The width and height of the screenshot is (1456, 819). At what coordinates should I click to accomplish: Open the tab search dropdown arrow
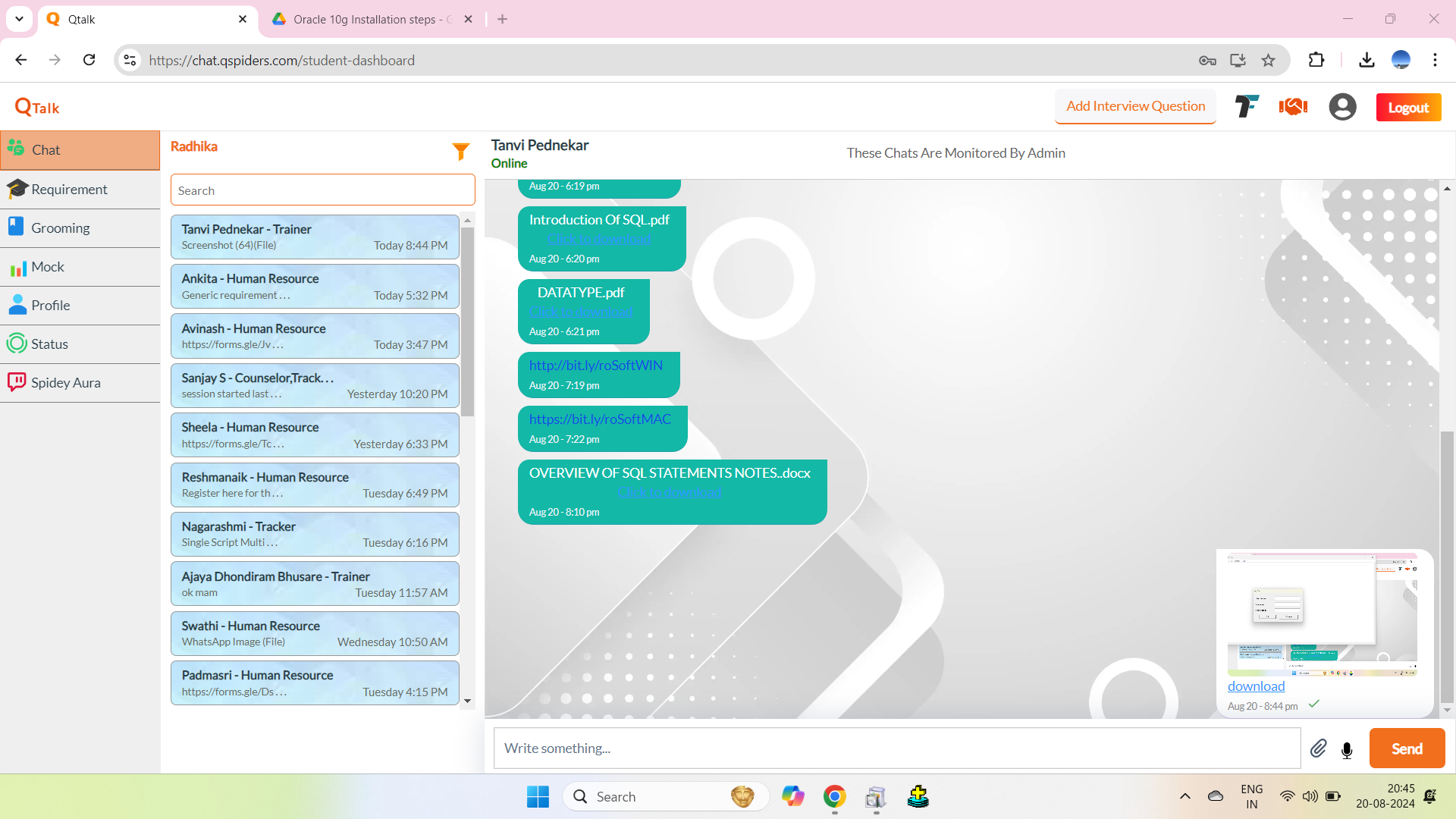[19, 19]
